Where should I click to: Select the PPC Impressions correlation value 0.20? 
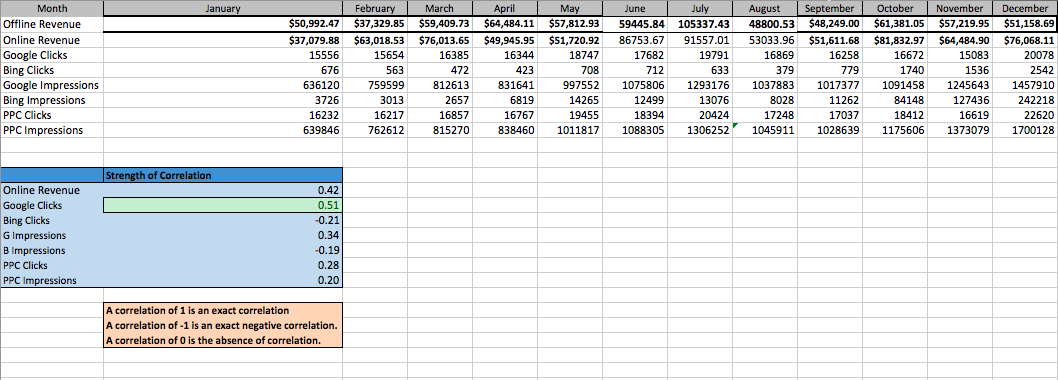(223, 280)
